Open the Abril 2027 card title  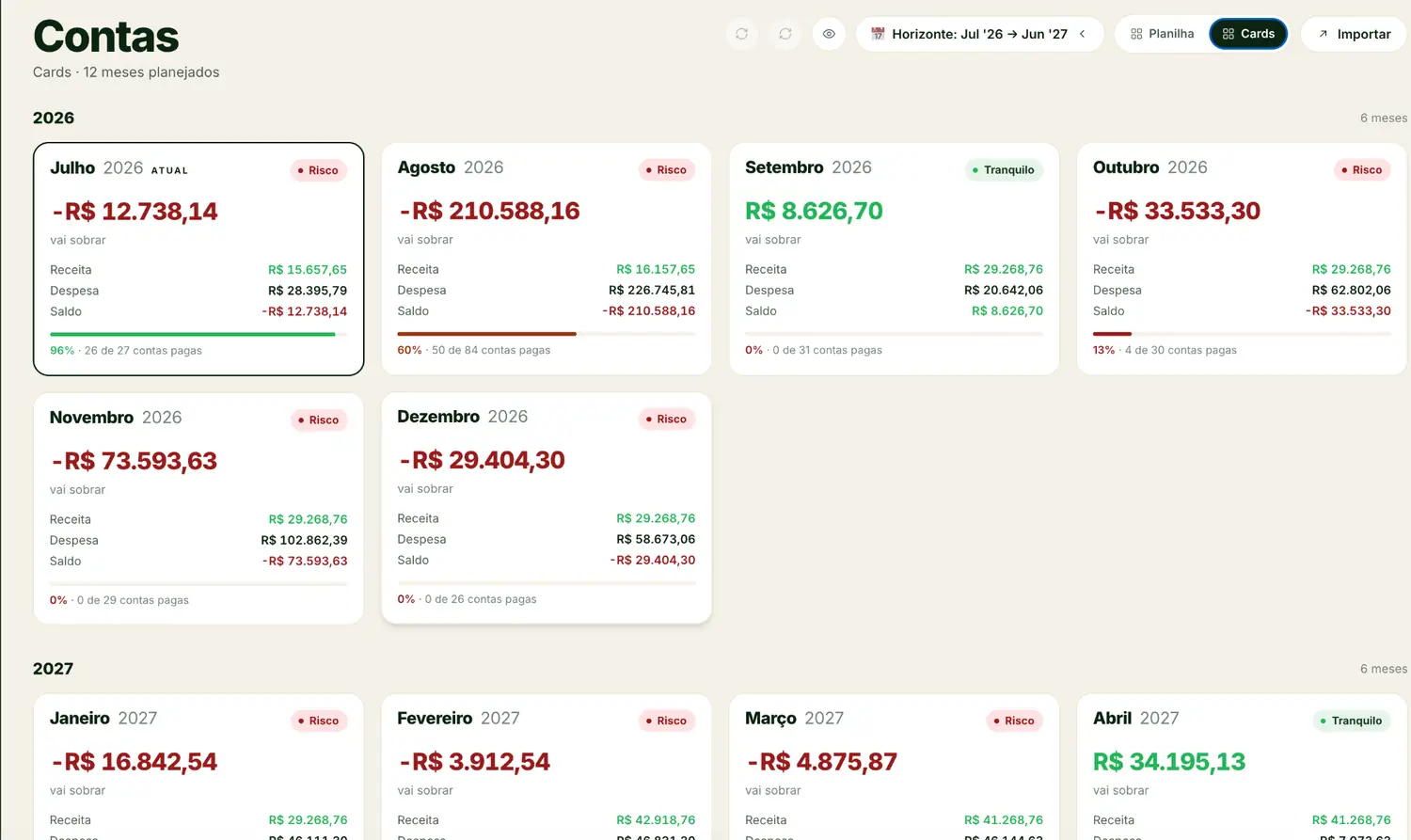click(x=1135, y=719)
